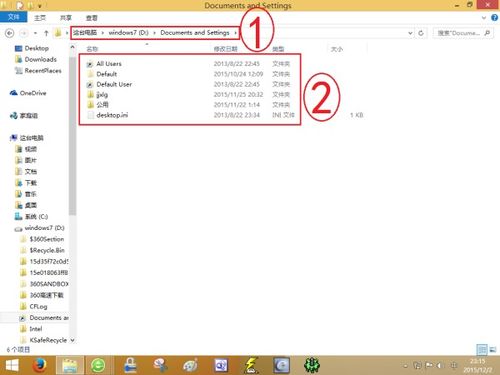Open the Help question mark icon
Viewport: 500px width, 375px height.
coord(495,18)
